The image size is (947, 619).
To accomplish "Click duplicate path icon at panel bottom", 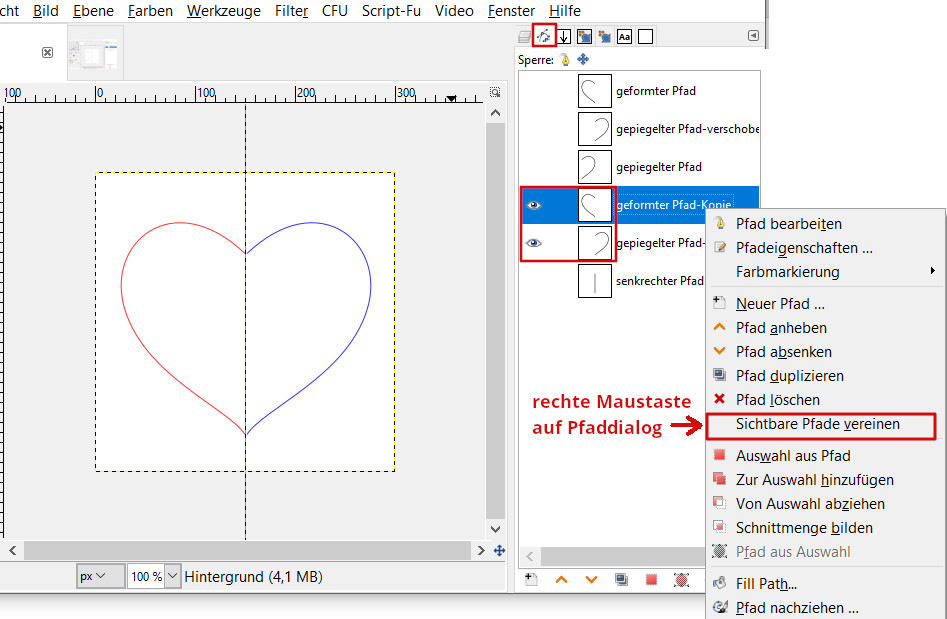I will [621, 579].
